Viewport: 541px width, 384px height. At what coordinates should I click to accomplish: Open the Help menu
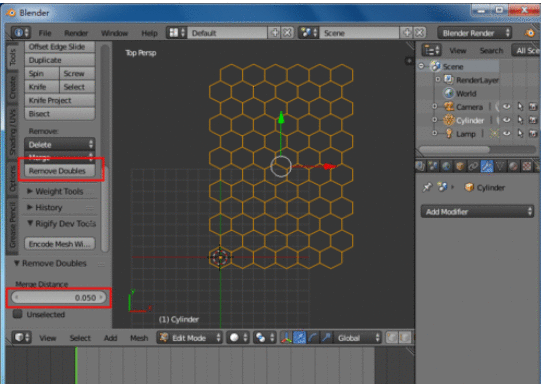(149, 33)
